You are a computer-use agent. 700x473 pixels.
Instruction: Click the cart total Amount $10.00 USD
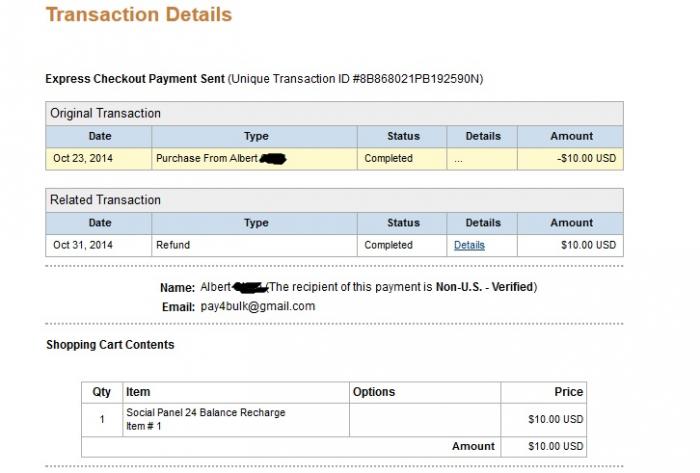556,446
